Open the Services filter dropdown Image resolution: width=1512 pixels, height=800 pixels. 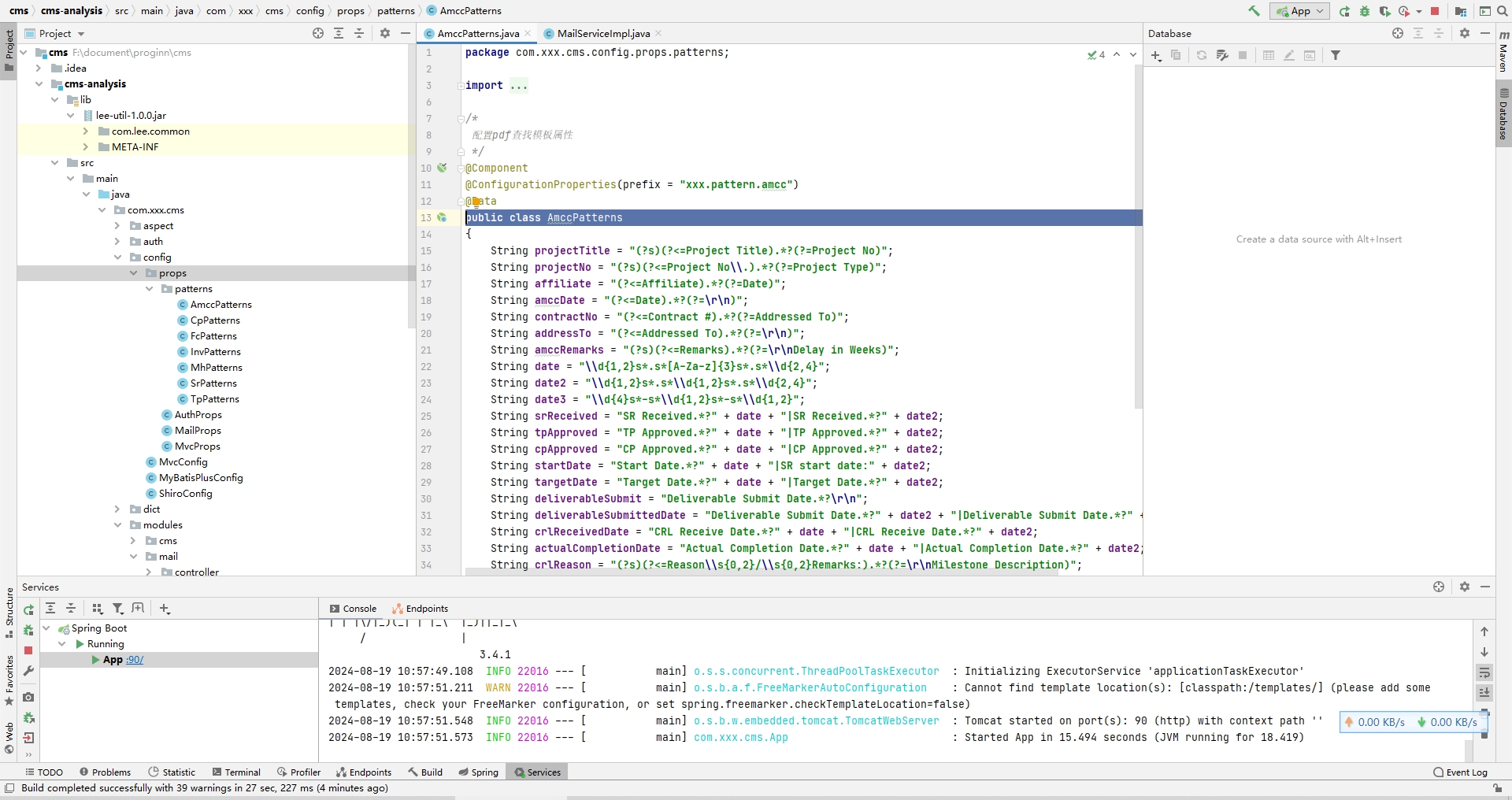118,609
